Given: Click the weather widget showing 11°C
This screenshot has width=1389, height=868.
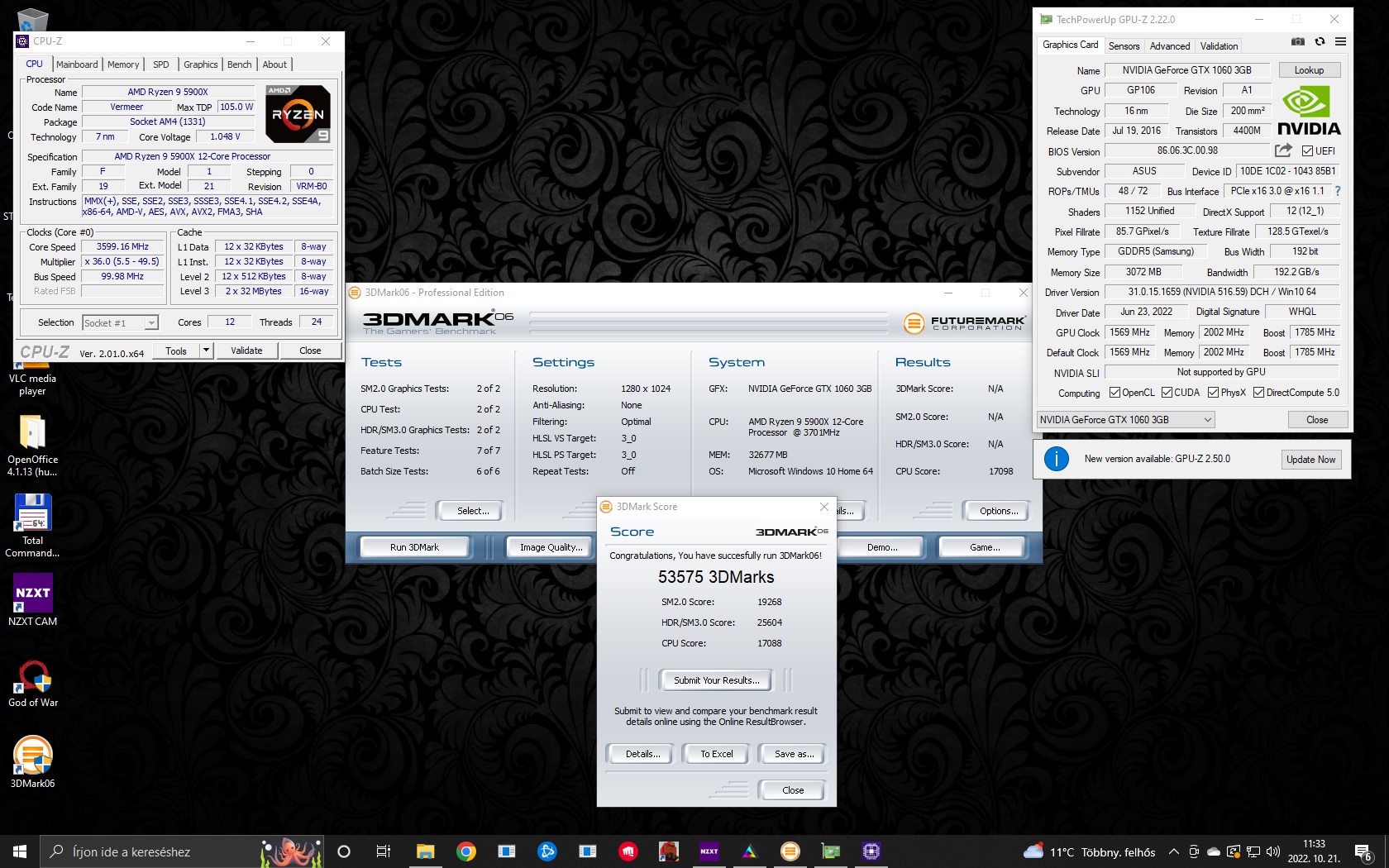Looking at the screenshot, I should (x=1090, y=851).
